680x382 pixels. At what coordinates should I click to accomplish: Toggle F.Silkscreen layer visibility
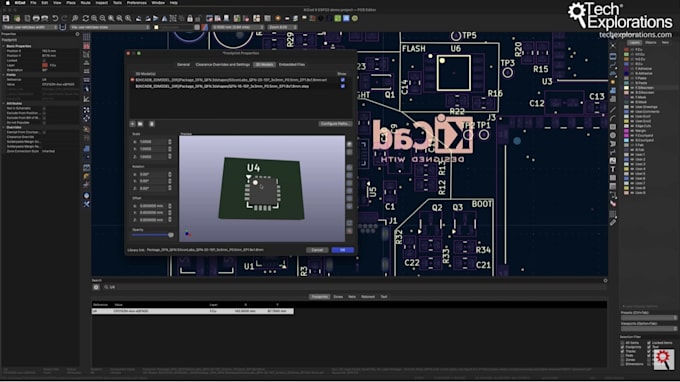(632, 88)
